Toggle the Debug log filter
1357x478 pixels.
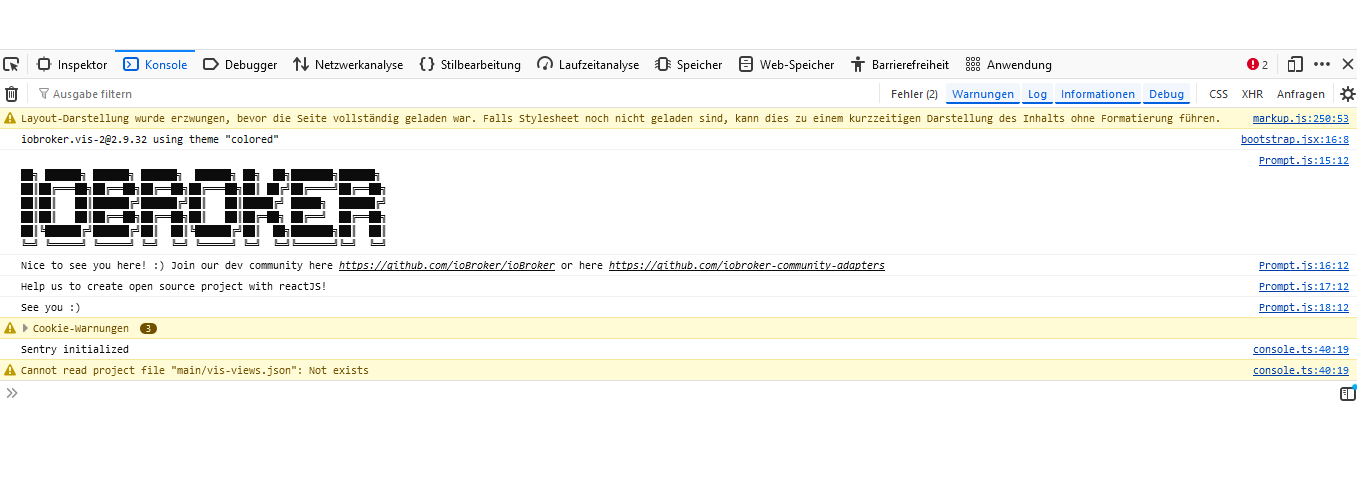[1166, 94]
